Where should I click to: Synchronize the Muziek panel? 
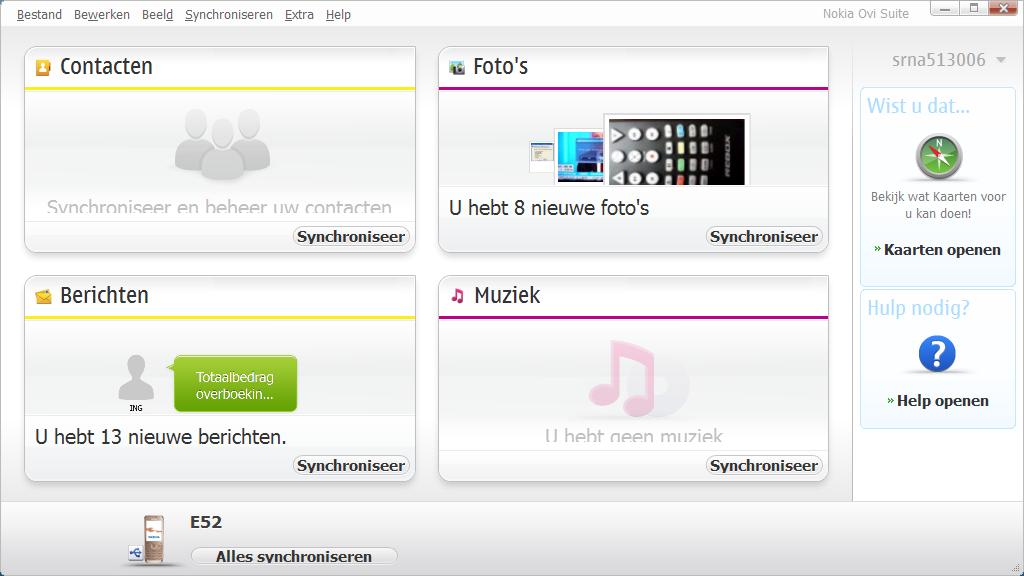(764, 466)
